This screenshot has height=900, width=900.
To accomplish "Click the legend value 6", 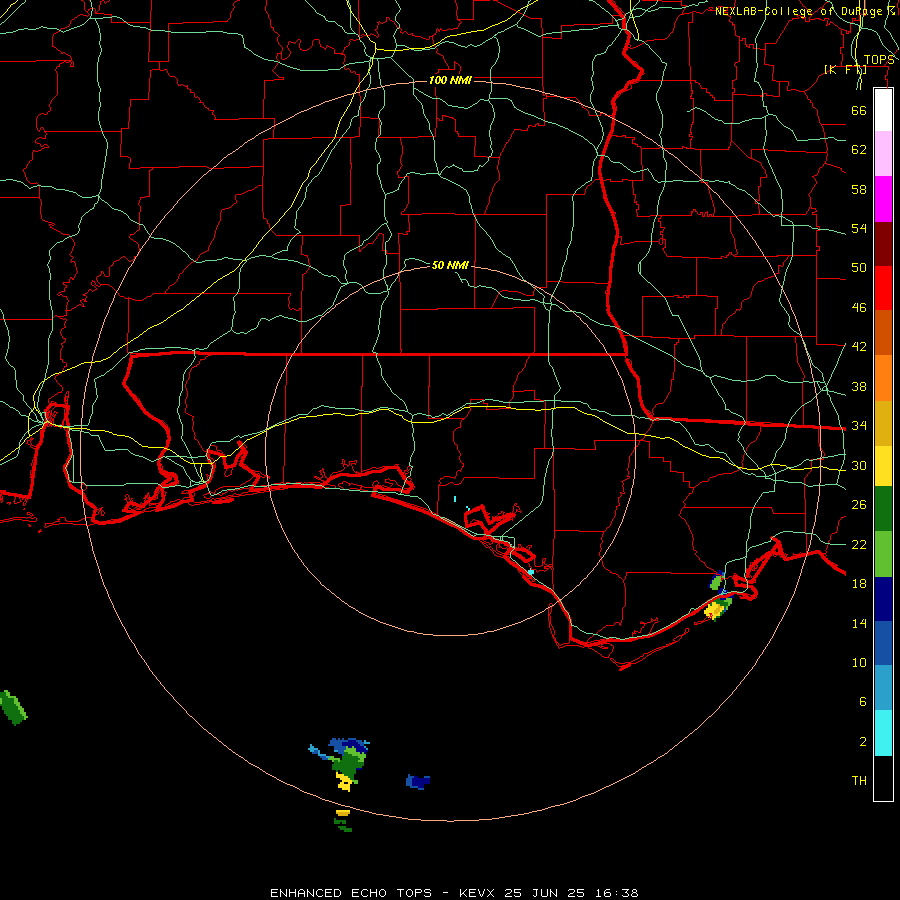I will point(862,702).
